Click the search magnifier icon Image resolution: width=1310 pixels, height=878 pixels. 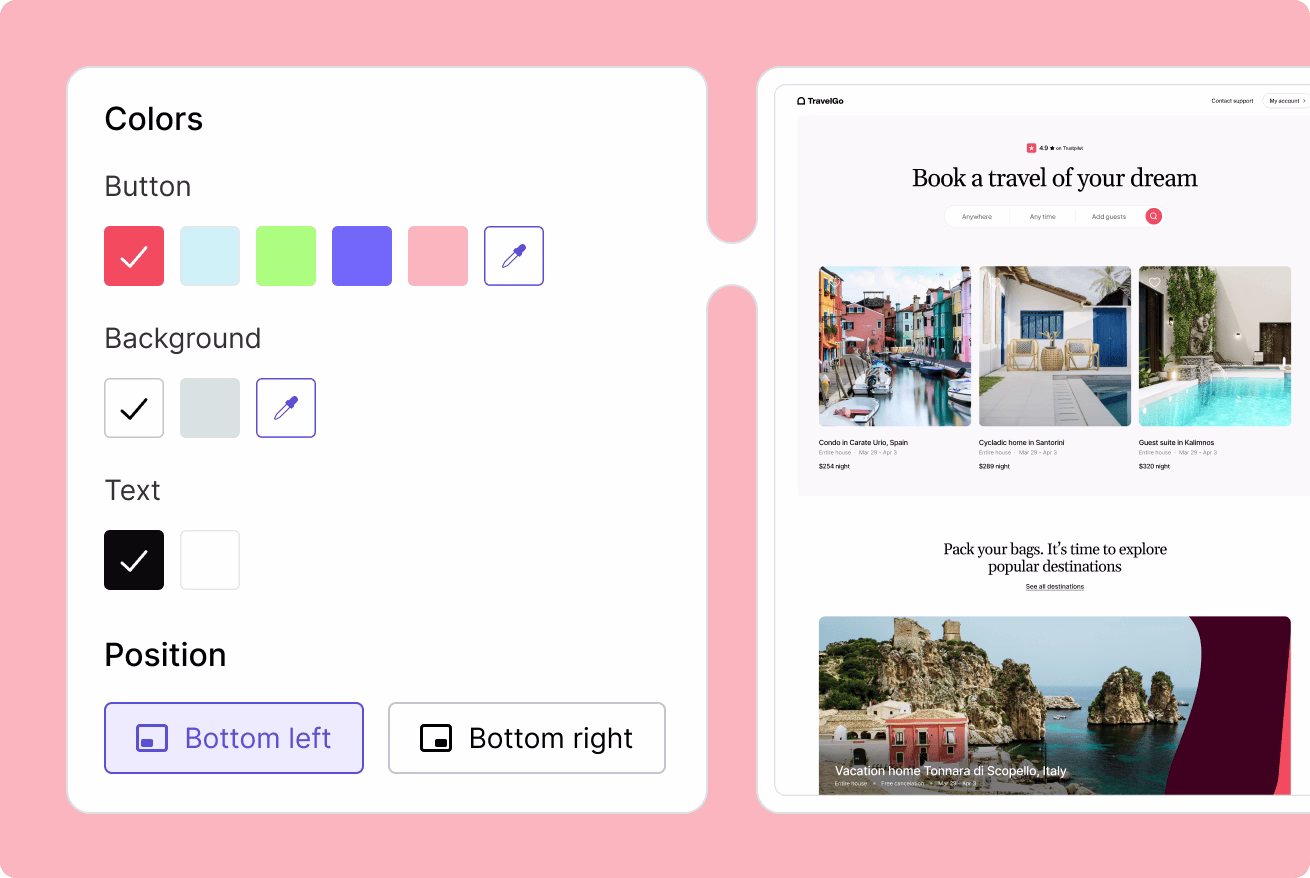1153,216
